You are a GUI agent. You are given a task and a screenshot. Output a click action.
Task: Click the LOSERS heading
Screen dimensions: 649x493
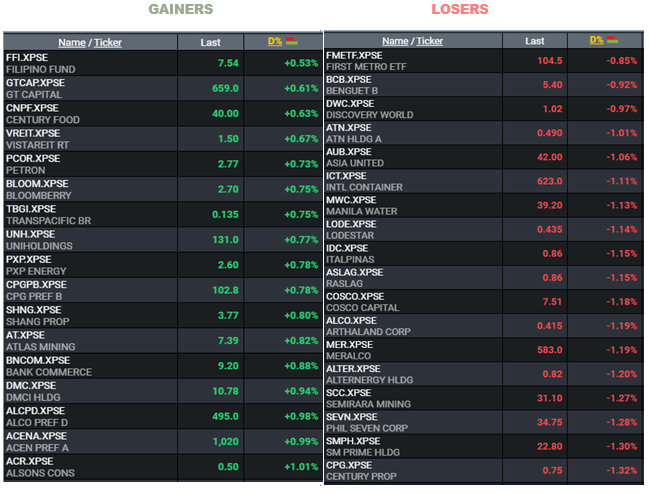(460, 9)
